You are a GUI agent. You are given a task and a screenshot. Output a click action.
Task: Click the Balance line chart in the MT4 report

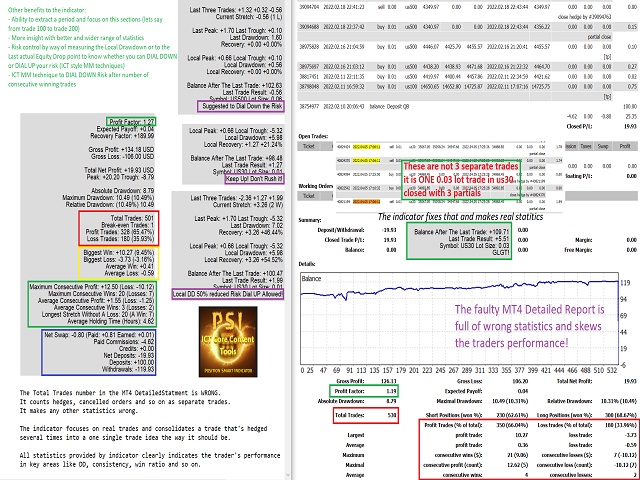point(459,318)
